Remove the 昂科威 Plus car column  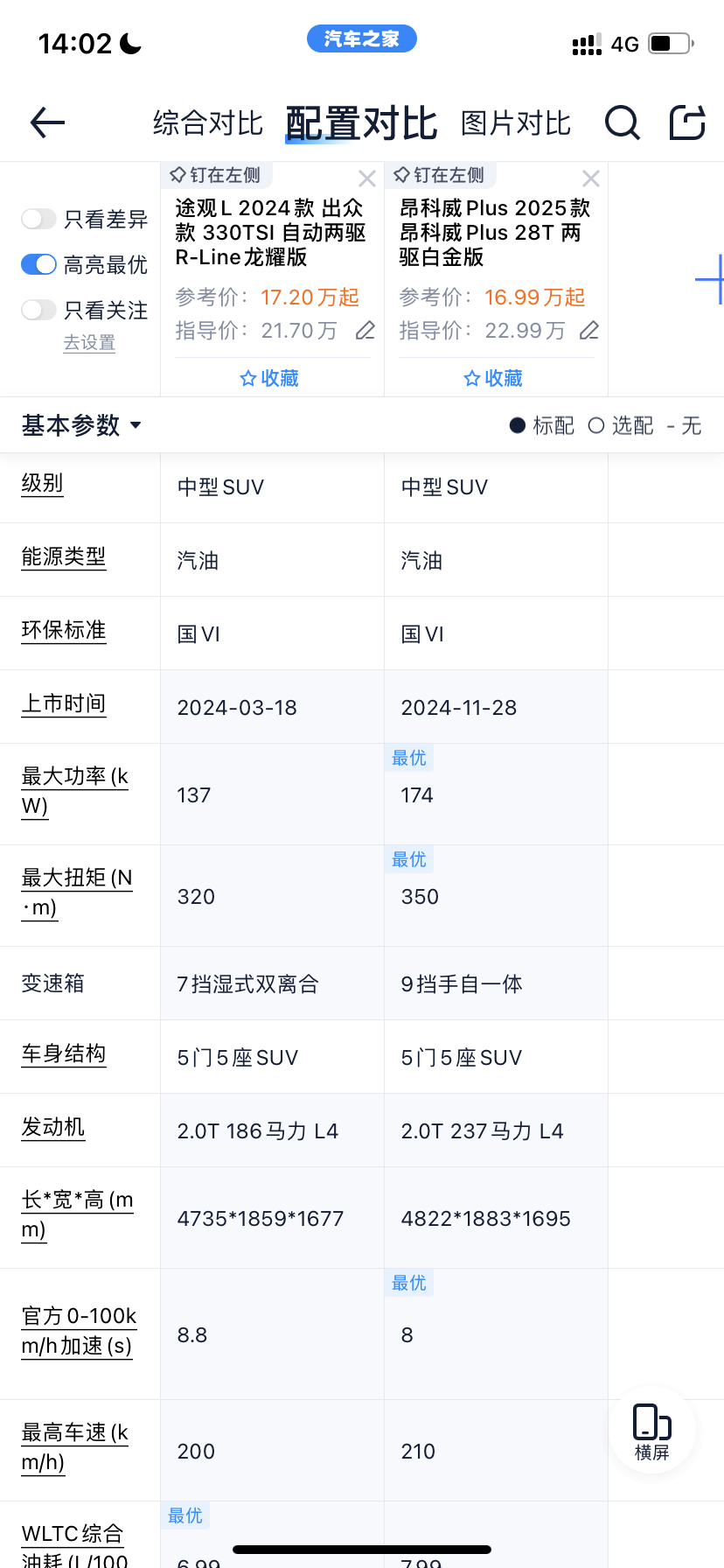(591, 178)
